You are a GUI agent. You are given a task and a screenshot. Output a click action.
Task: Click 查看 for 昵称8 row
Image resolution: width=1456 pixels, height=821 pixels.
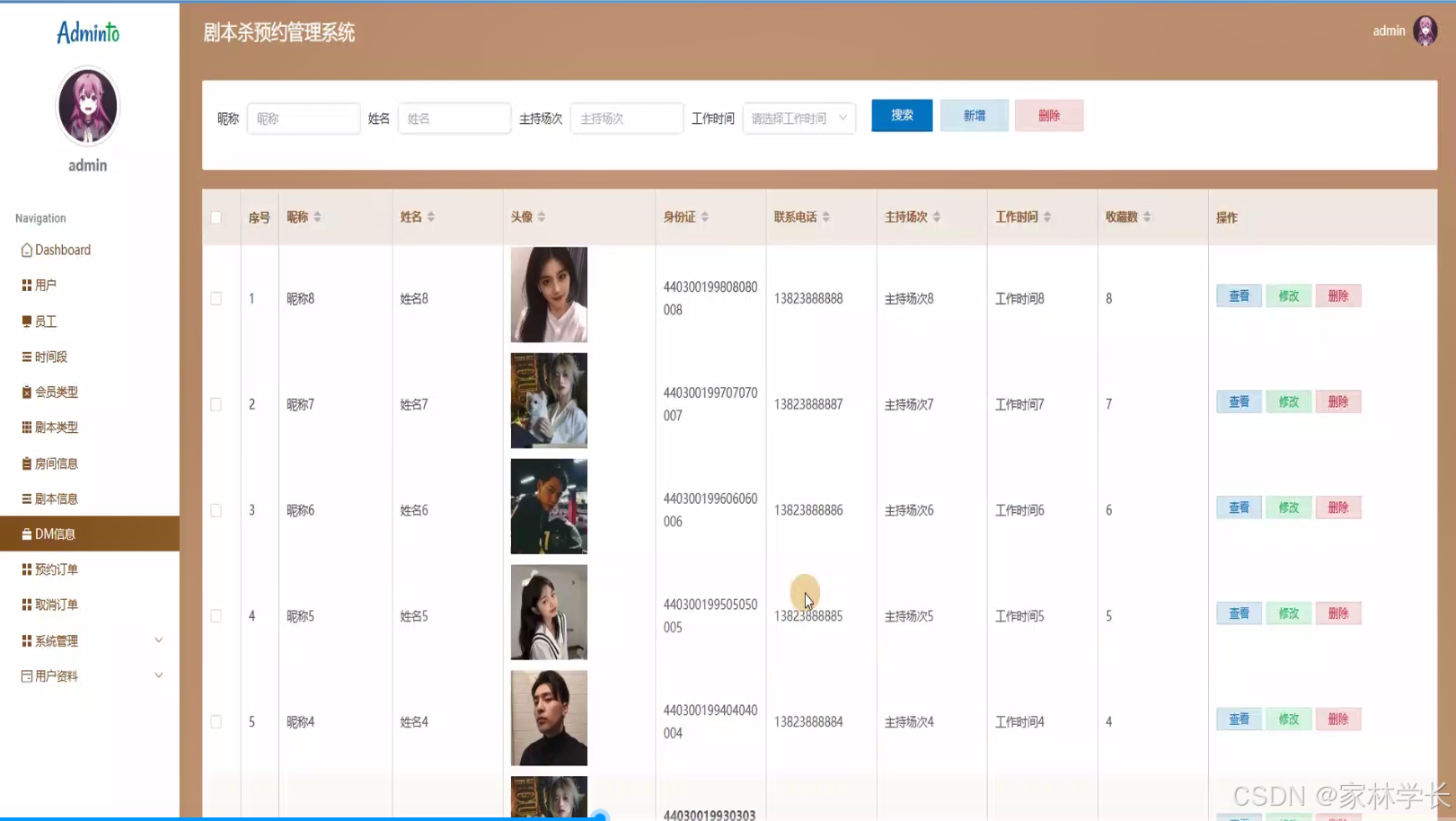coord(1239,296)
